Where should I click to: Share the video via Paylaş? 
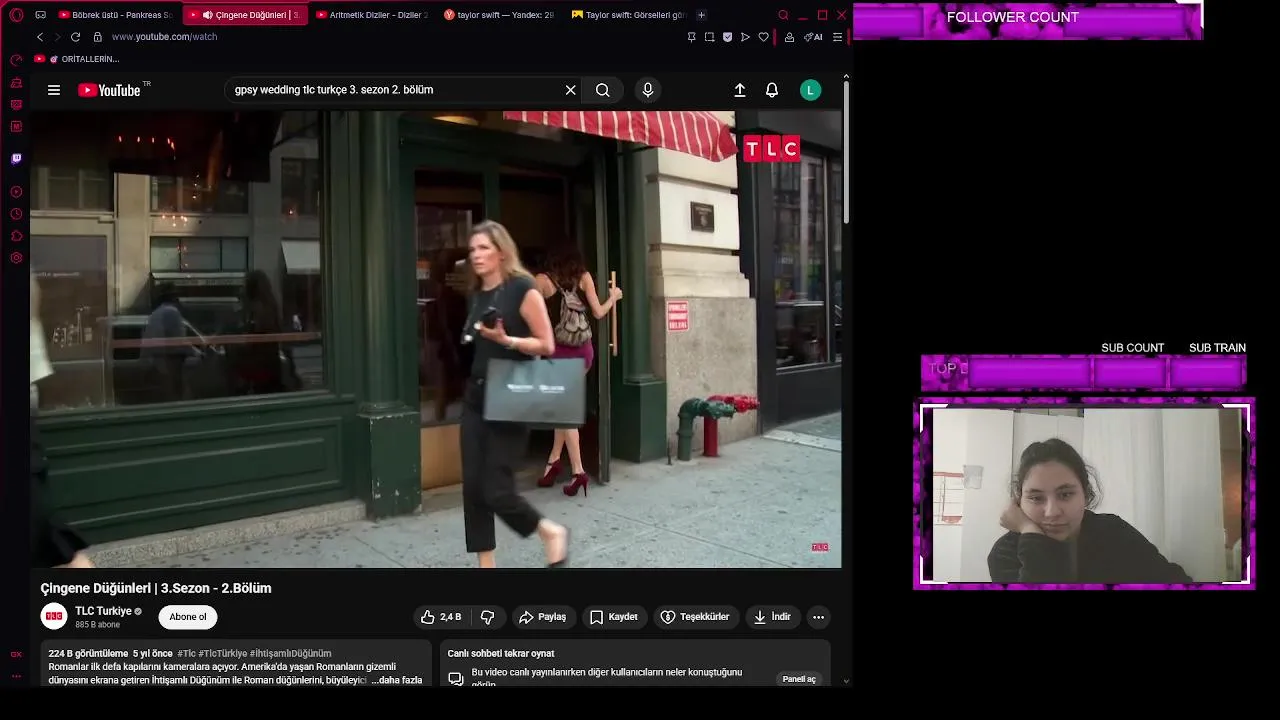pos(543,617)
